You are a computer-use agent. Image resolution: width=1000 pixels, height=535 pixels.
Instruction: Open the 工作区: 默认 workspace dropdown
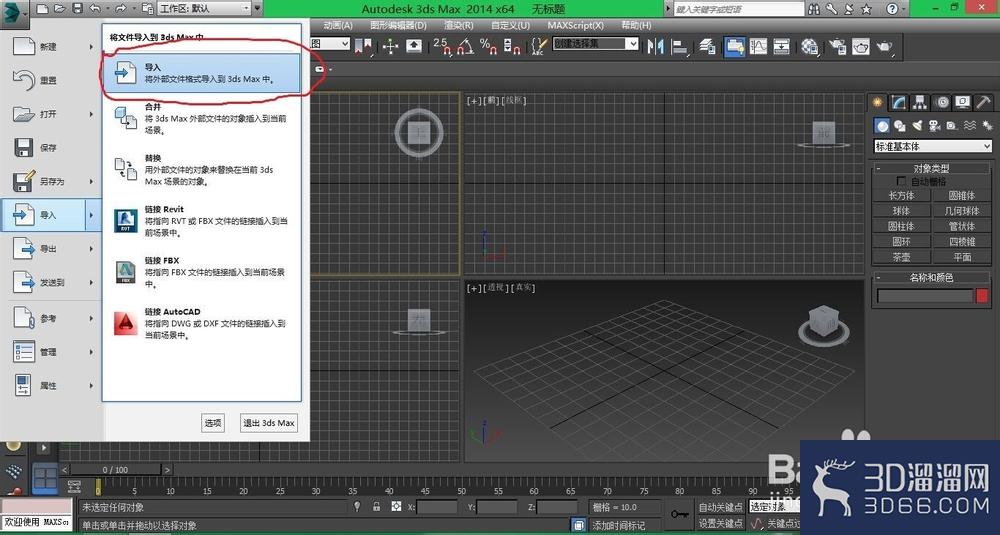204,8
